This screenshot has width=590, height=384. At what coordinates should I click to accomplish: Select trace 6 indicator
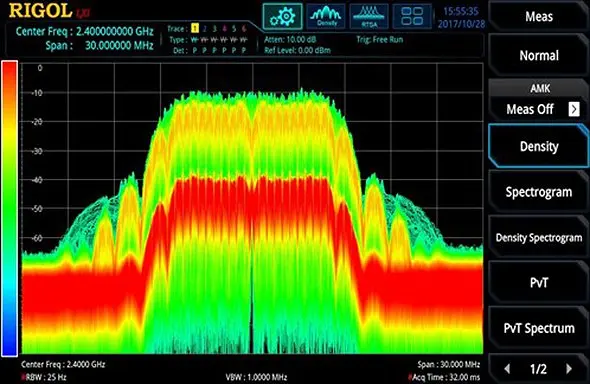point(244,29)
